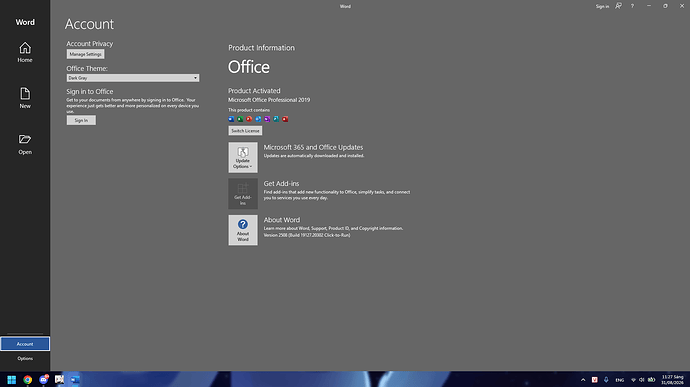The height and width of the screenshot is (387, 690).
Task: Click 'Updates are automatically downloaded and installed' text
Action: [314, 156]
